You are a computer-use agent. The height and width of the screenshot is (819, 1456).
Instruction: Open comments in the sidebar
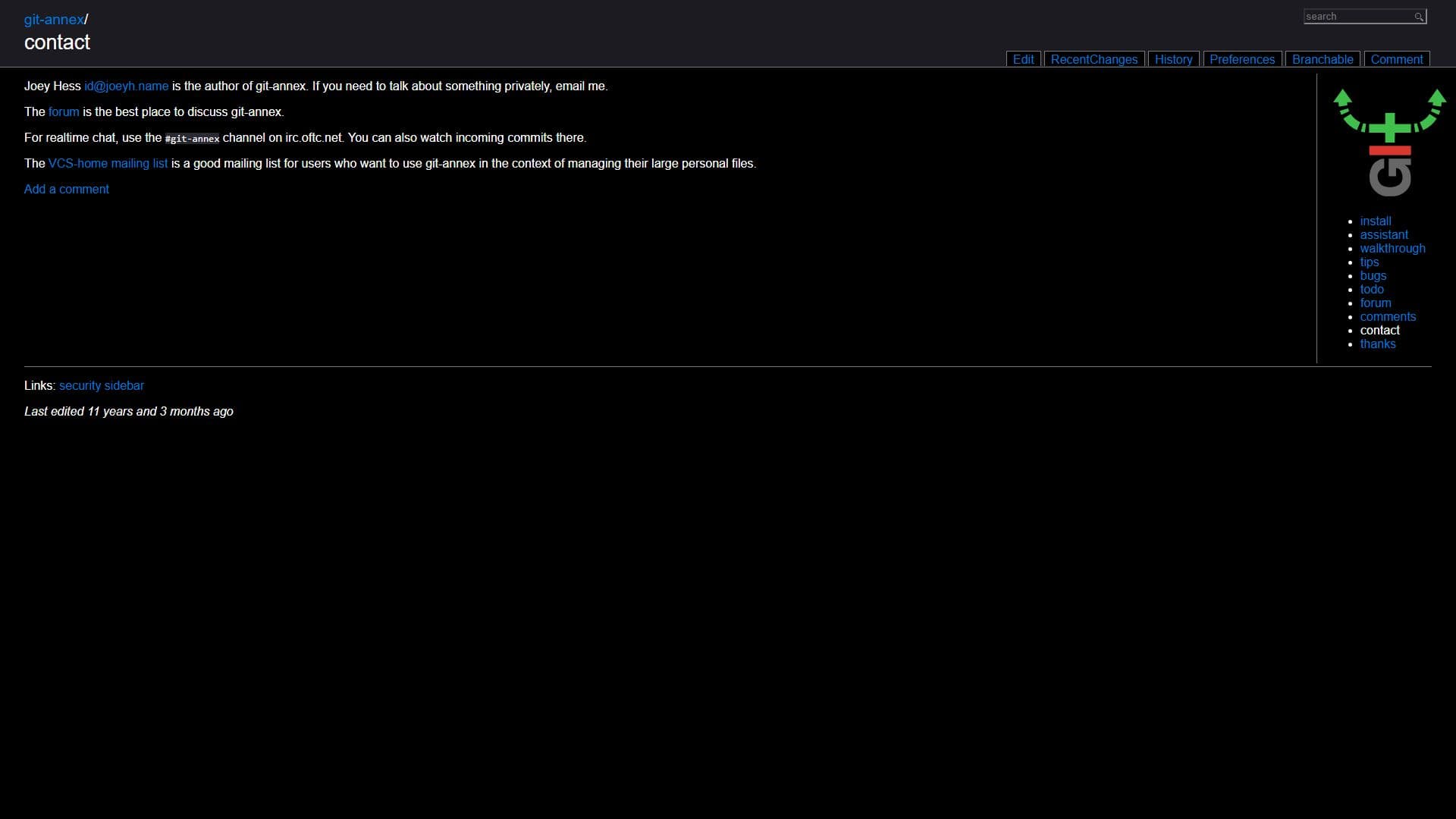(1387, 317)
